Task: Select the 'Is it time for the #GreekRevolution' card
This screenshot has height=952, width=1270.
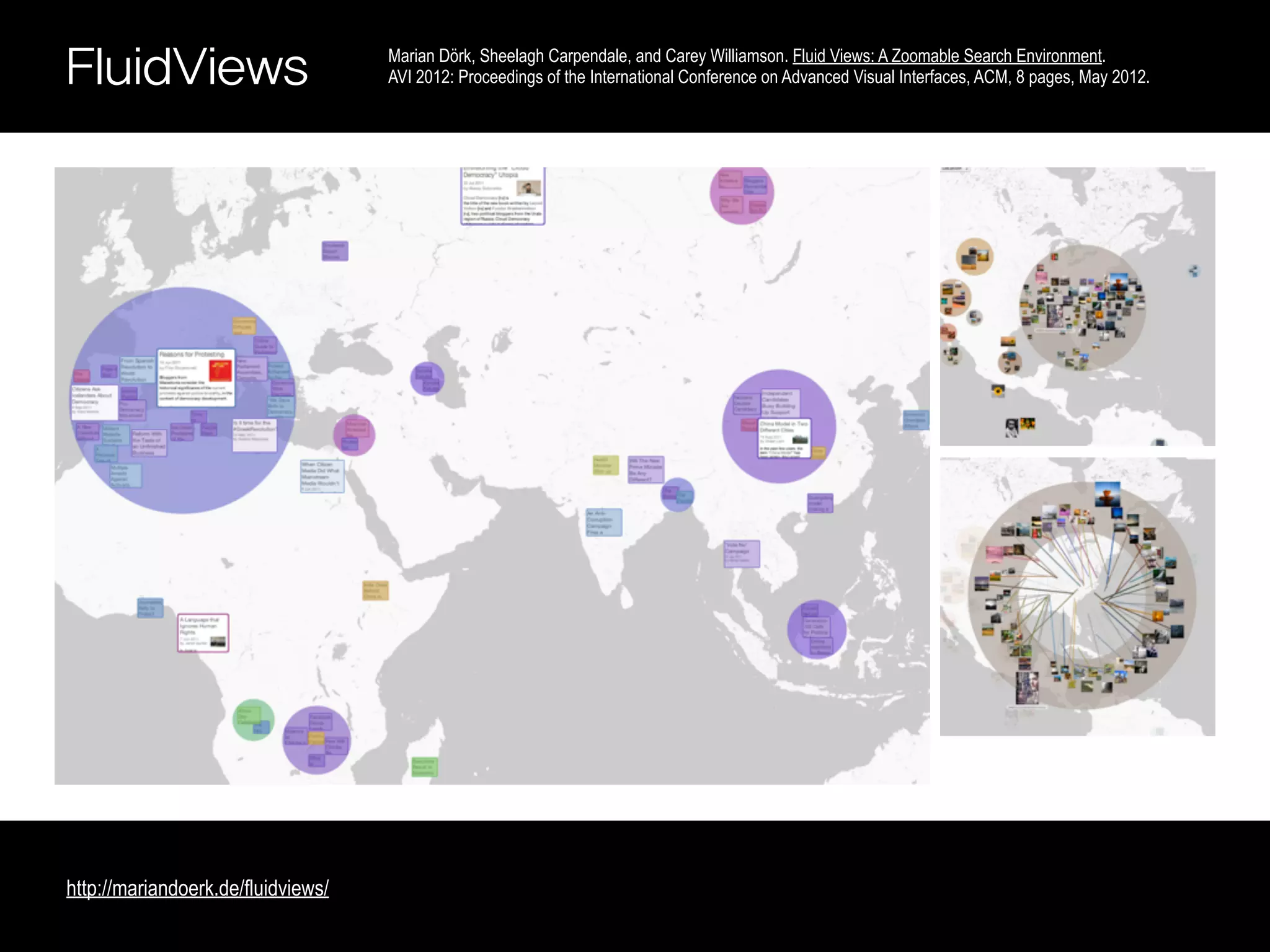Action: (254, 435)
